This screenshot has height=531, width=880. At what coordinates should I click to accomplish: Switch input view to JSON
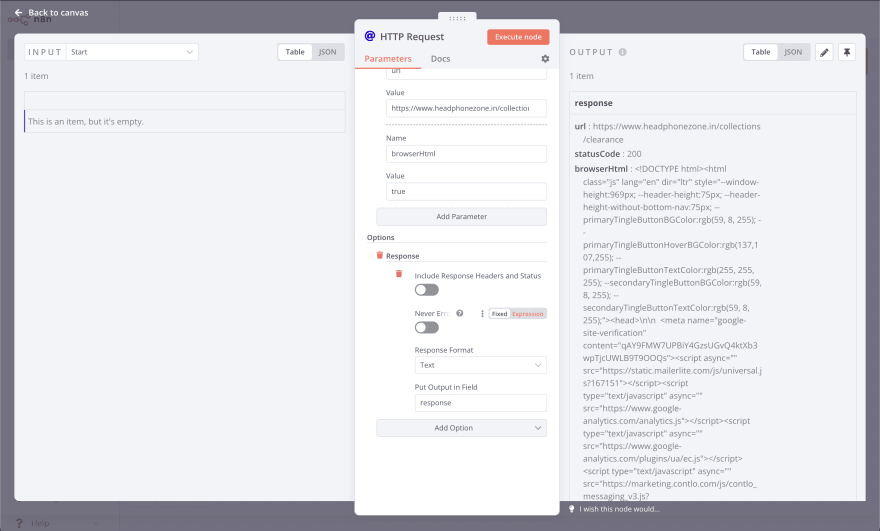[x=328, y=52]
